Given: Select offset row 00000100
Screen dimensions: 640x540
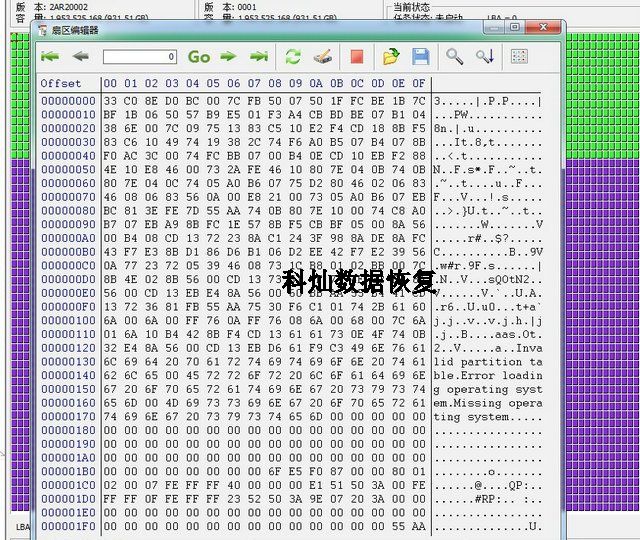Looking at the screenshot, I should tap(68, 320).
